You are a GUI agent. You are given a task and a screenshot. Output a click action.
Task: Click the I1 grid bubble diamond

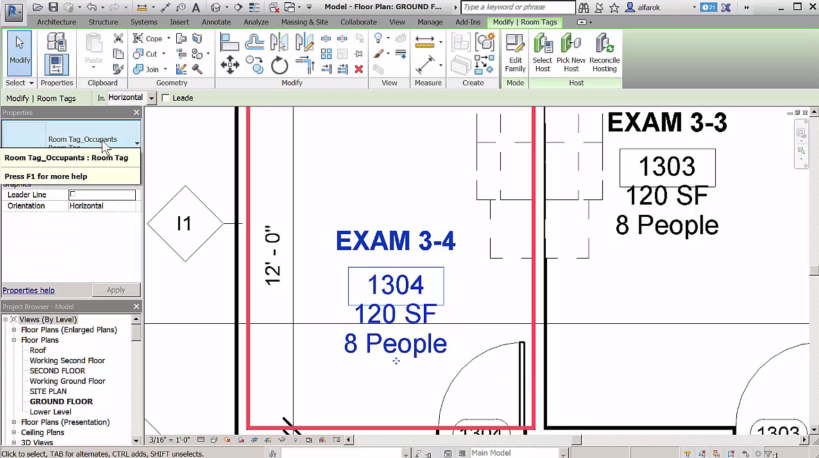(x=184, y=224)
